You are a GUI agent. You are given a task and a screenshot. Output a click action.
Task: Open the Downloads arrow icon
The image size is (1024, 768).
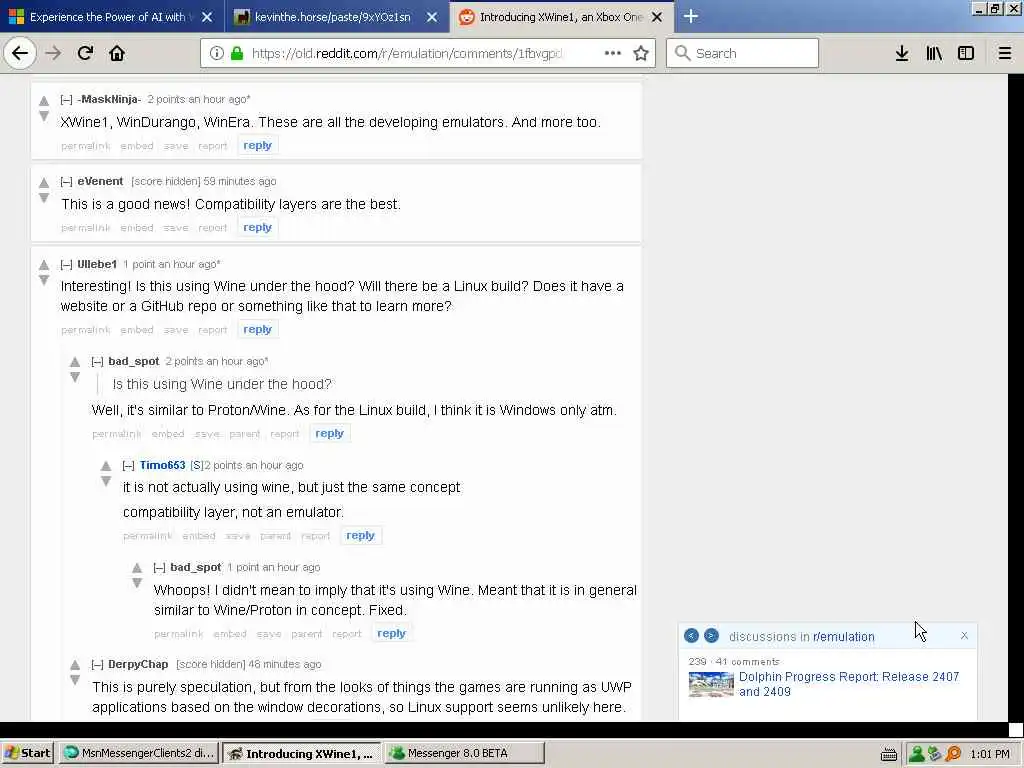[x=902, y=53]
